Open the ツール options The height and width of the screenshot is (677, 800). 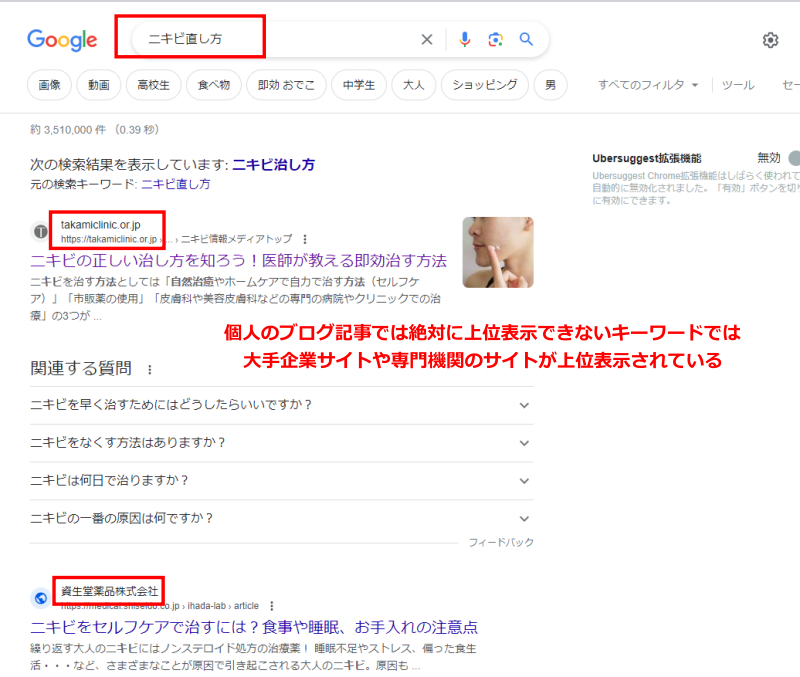tap(738, 85)
